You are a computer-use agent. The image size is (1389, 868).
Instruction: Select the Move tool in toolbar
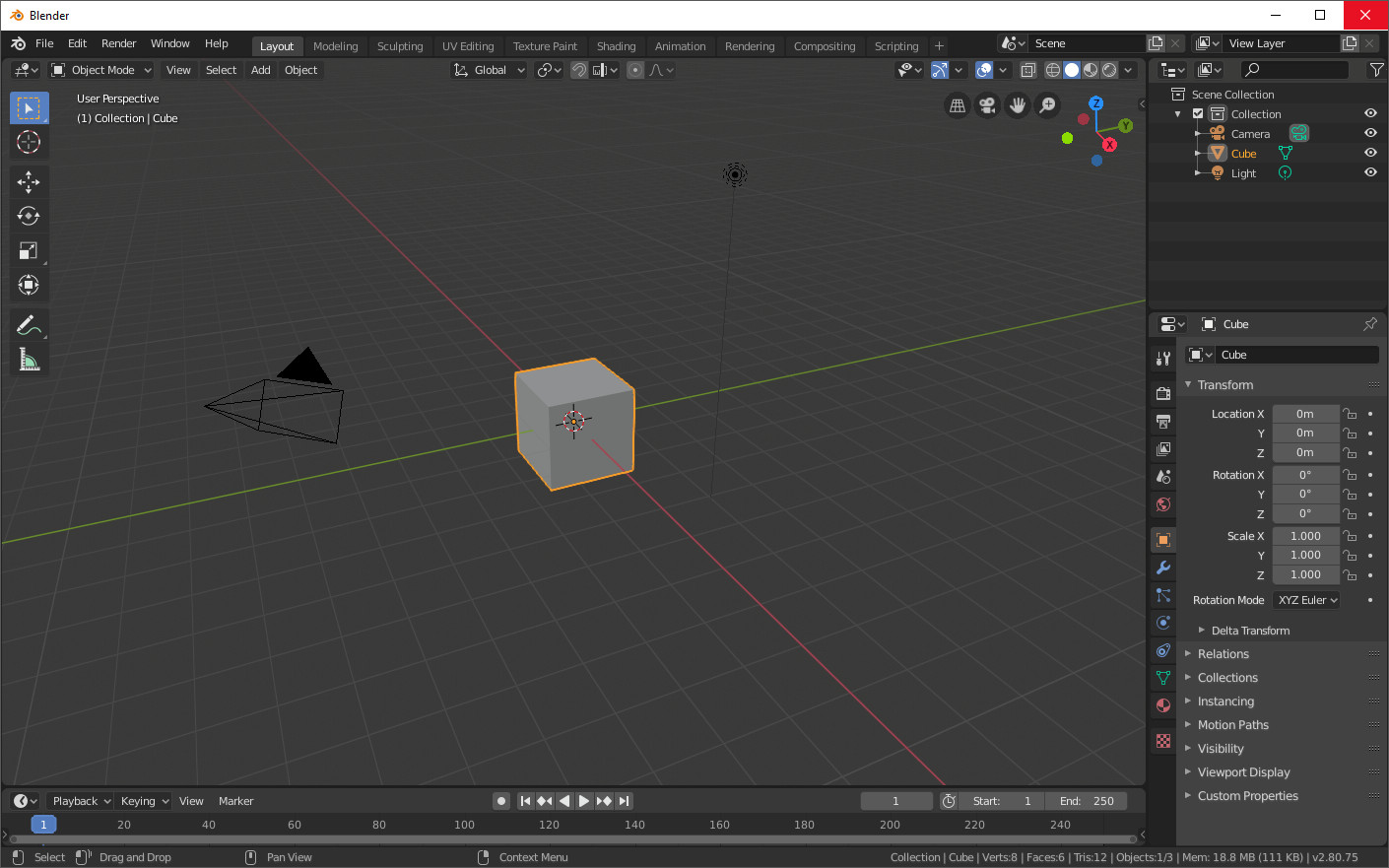(x=29, y=181)
